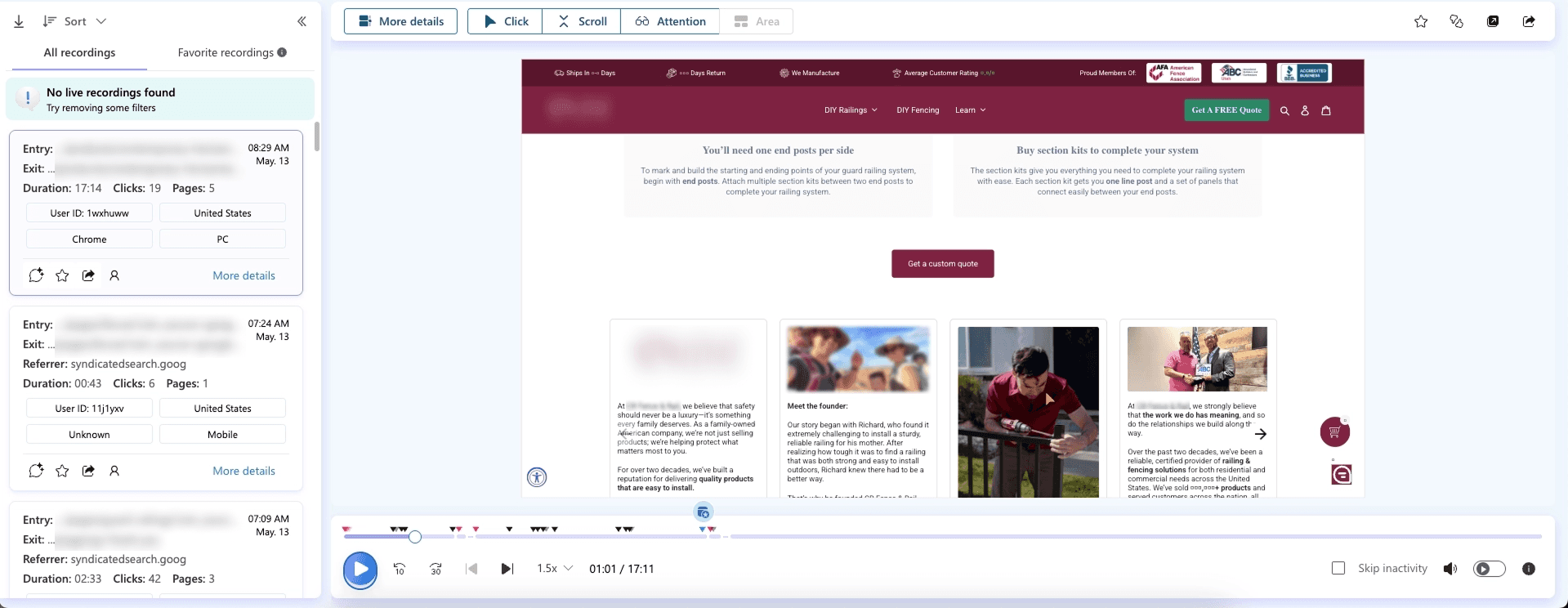Open the recording insights icon in header
The height and width of the screenshot is (608, 1568).
pos(1456,21)
